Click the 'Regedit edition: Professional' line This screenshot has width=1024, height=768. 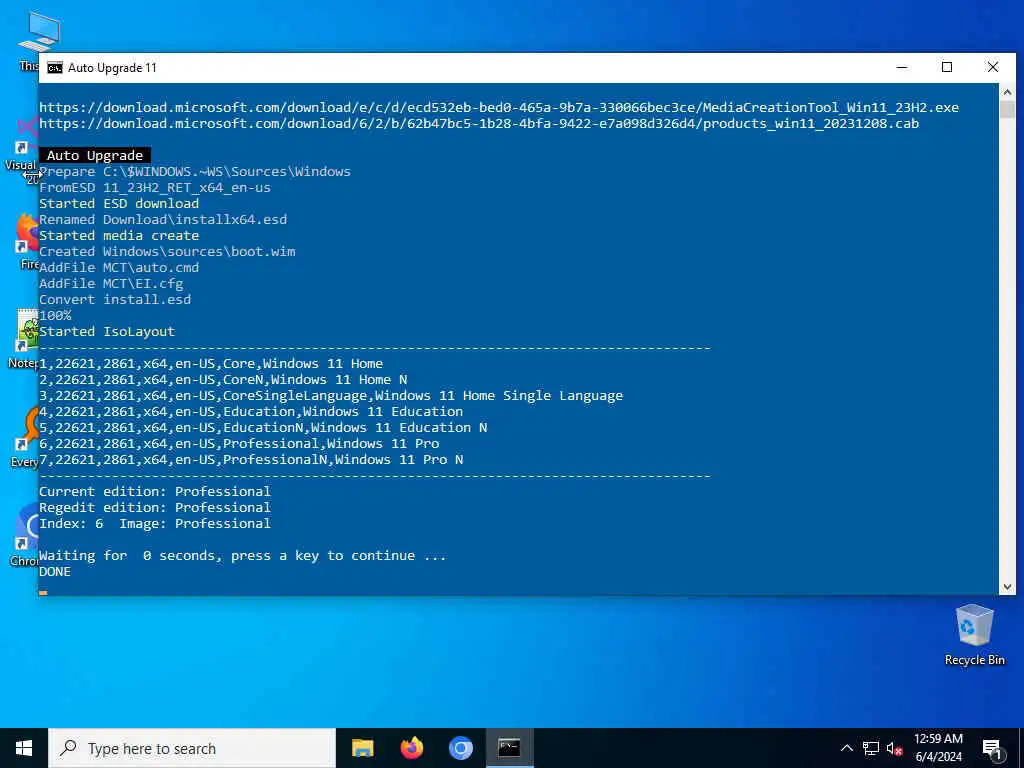pyautogui.click(x=155, y=507)
